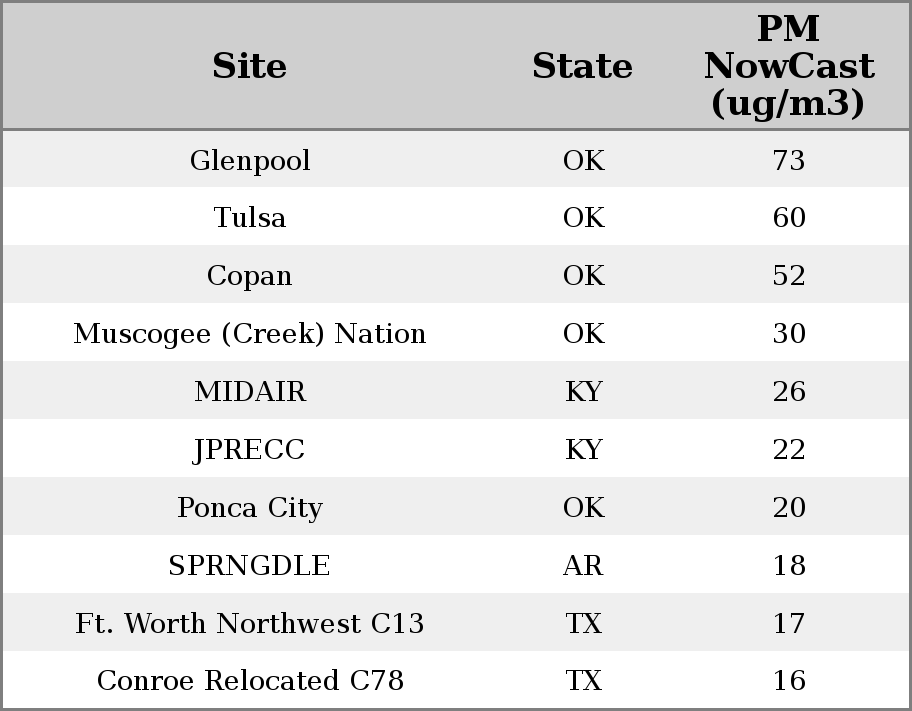Click Ft. Worth Northwest C13 site

(250, 624)
